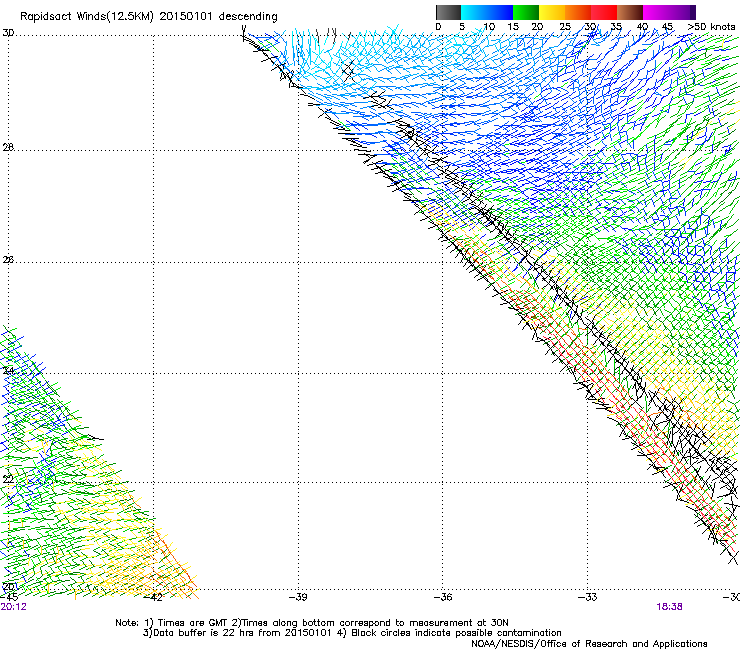The image size is (740, 650).
Task: Click the cyan segment of the speed legend
Action: click(474, 12)
